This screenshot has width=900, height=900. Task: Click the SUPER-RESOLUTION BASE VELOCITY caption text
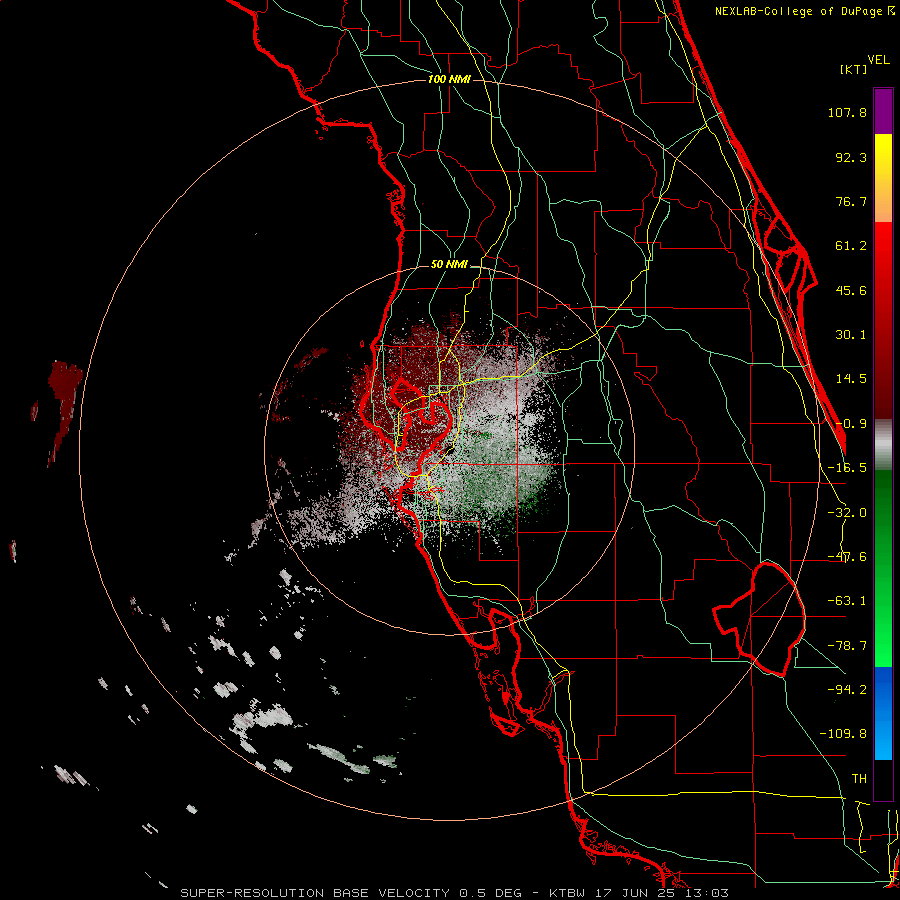click(317, 893)
